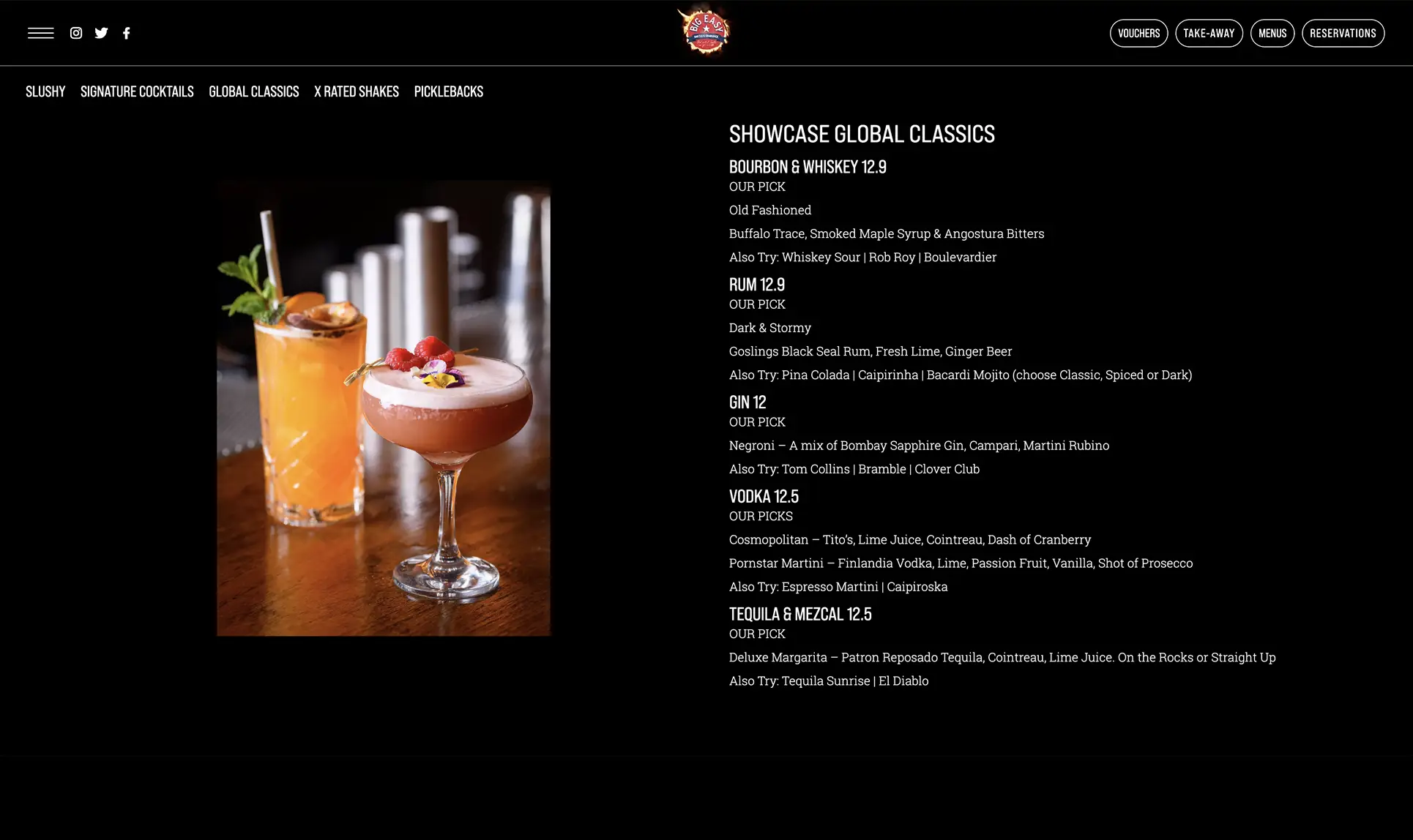Select the Bourbon & Whiskey 12.9 heading

coord(808,167)
